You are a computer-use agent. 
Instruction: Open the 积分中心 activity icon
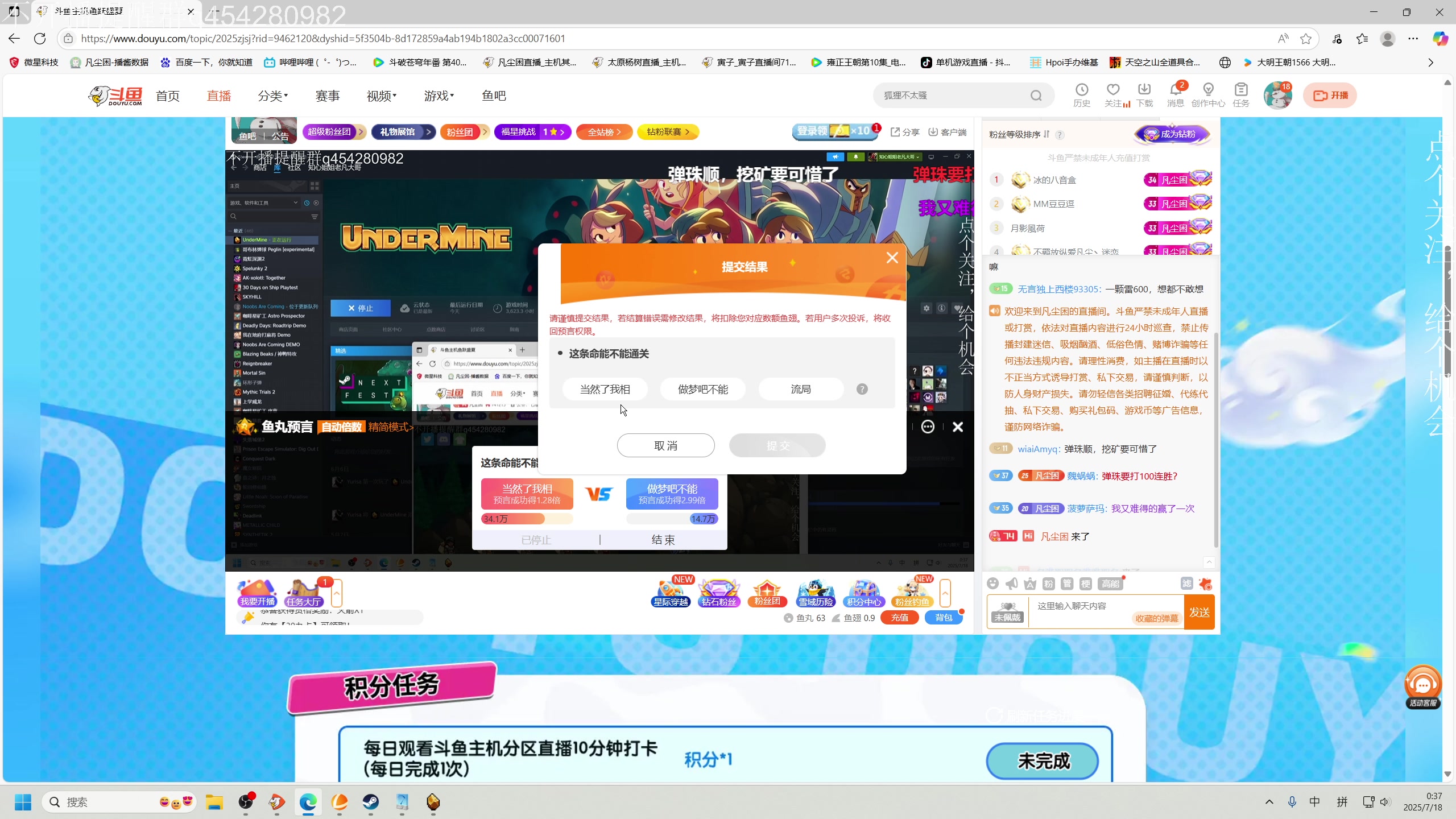point(864,594)
